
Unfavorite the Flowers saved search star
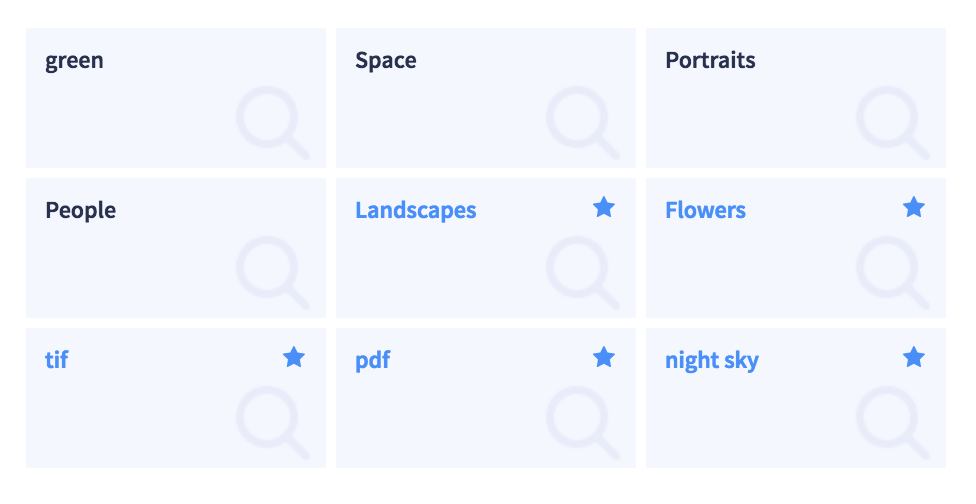tap(914, 207)
